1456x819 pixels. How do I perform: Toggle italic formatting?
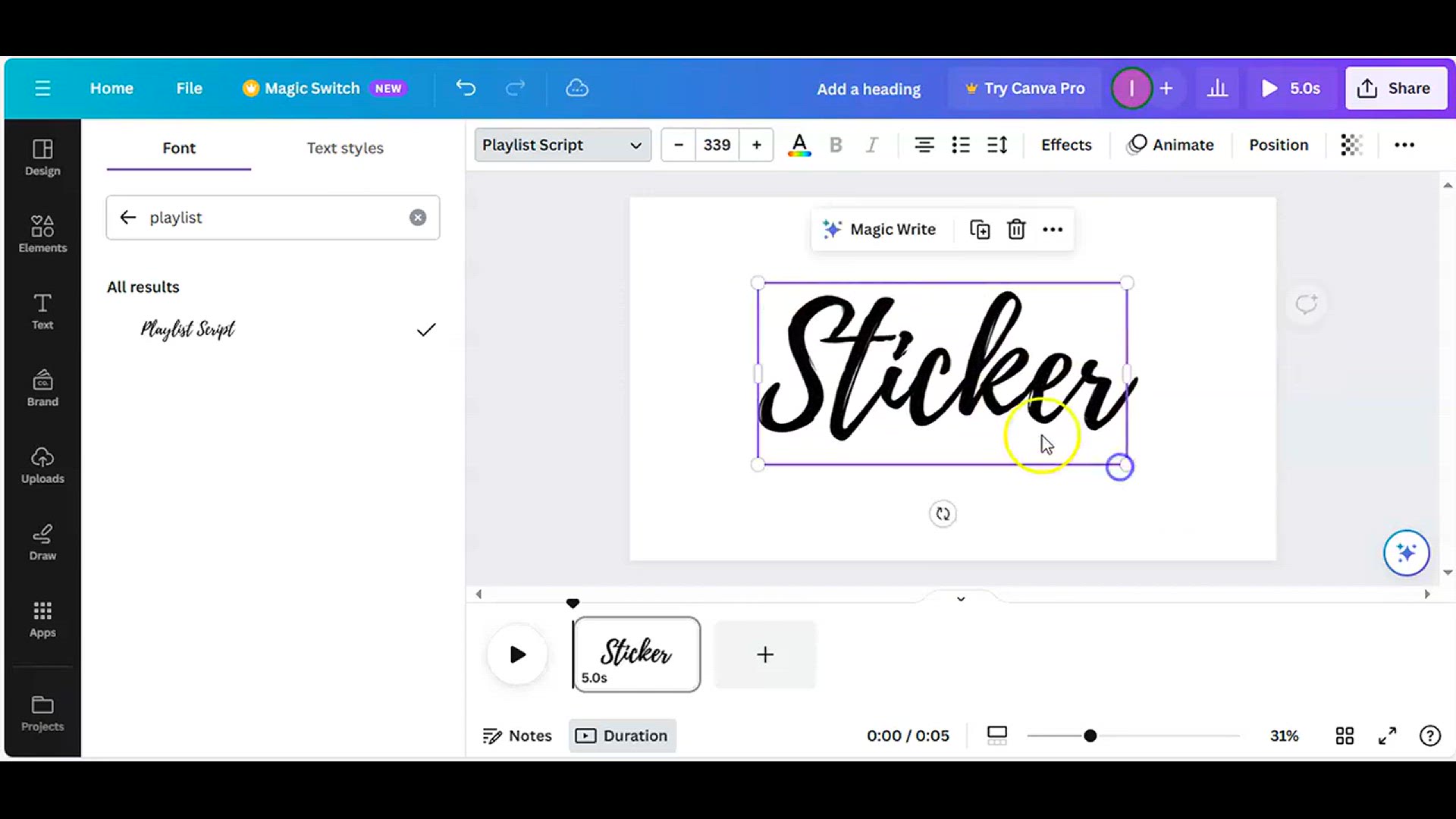point(872,145)
